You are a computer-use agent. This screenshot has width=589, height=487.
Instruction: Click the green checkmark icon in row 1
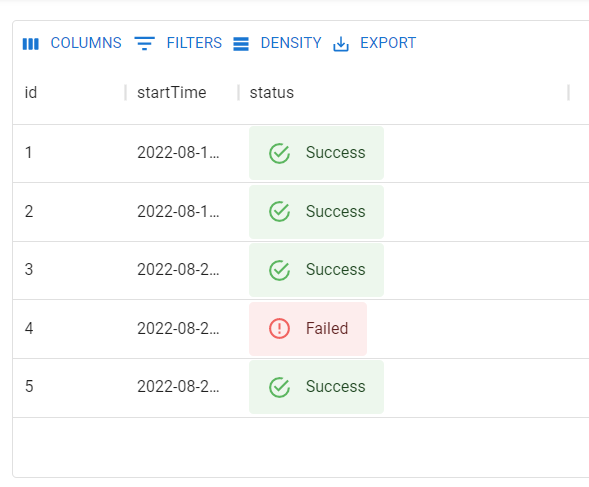[x=279, y=153]
